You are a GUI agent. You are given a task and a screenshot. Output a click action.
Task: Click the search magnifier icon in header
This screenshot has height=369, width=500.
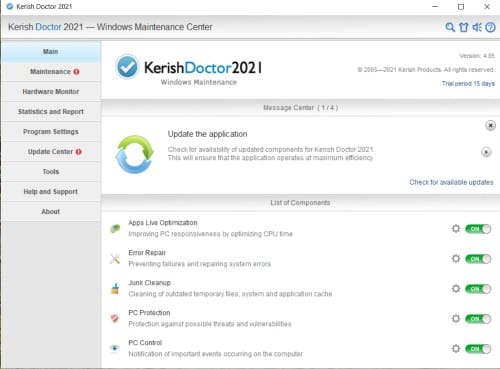click(450, 27)
